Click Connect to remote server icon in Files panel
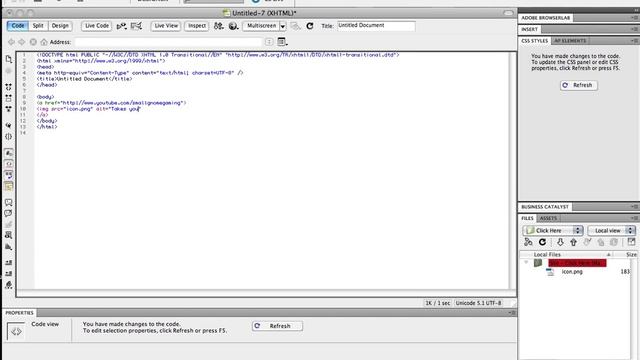Image resolution: width=640 pixels, height=360 pixels. tap(528, 242)
